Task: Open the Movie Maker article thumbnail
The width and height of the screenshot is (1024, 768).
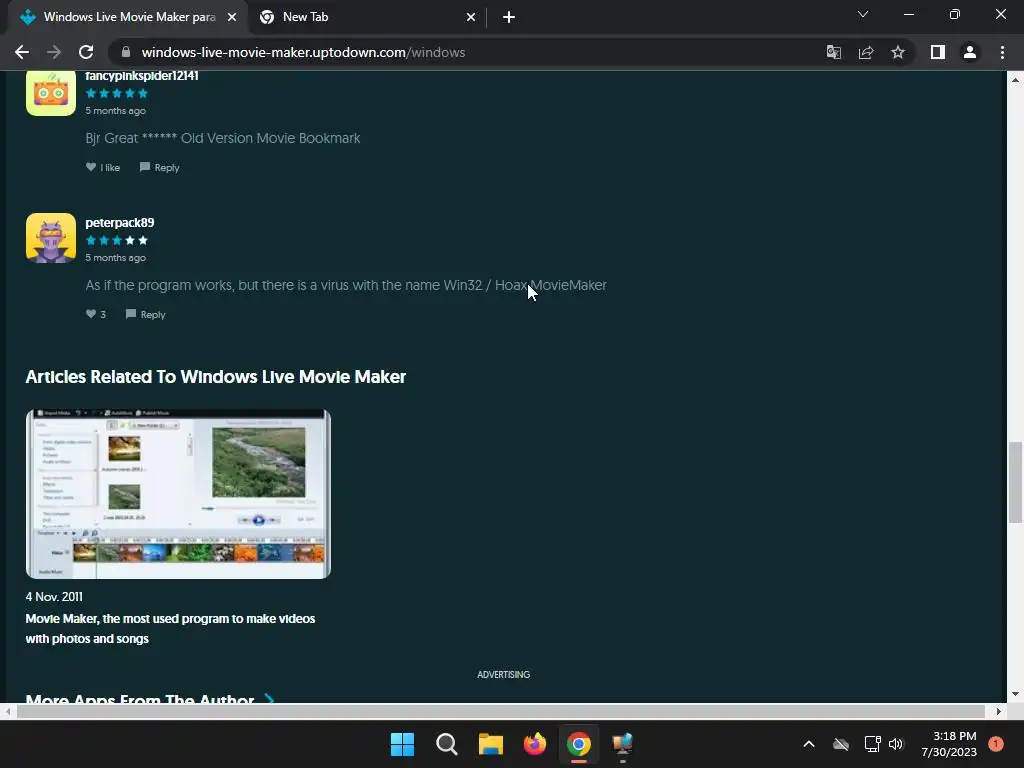Action: (x=178, y=494)
